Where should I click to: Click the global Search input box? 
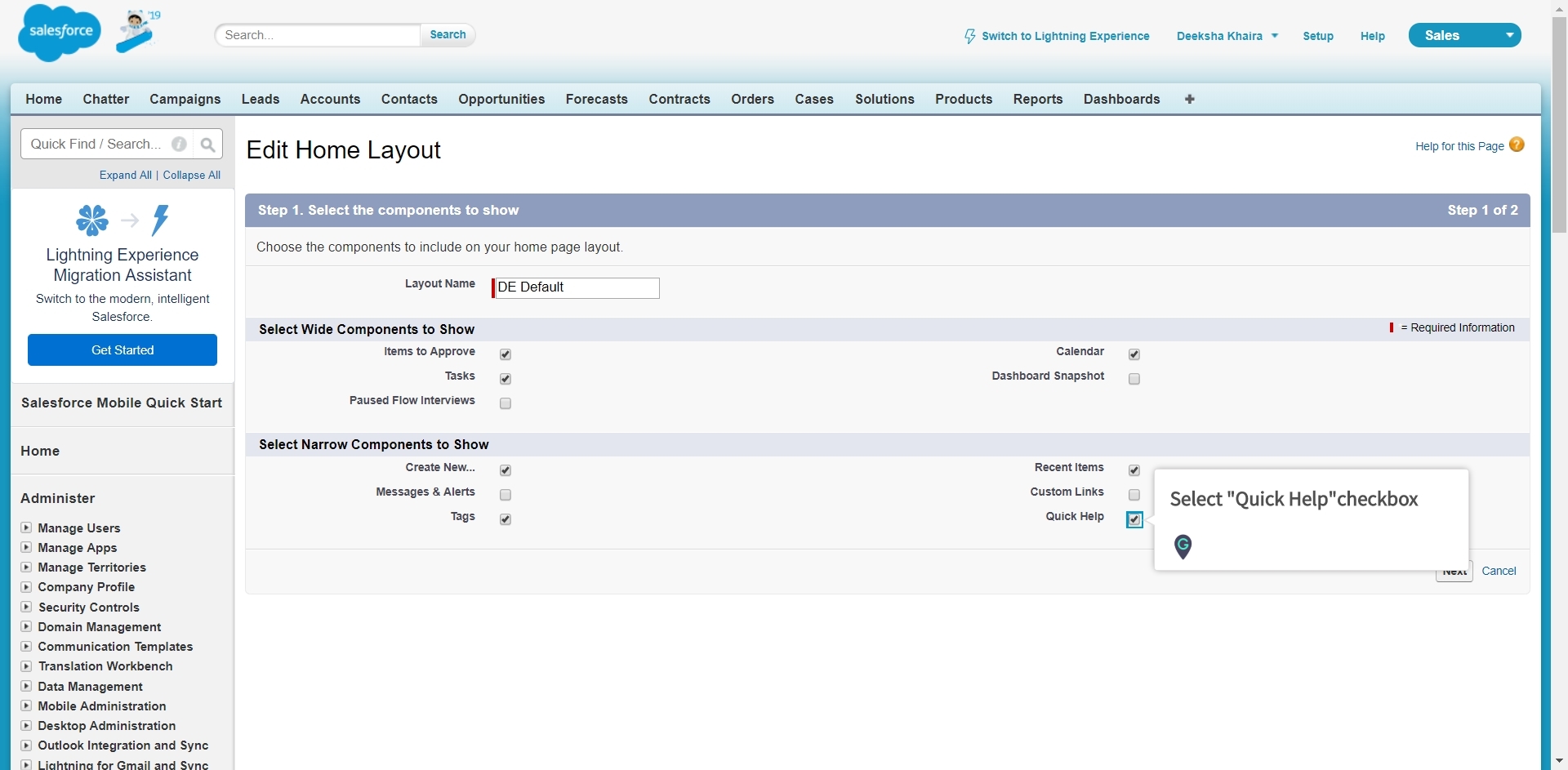318,35
